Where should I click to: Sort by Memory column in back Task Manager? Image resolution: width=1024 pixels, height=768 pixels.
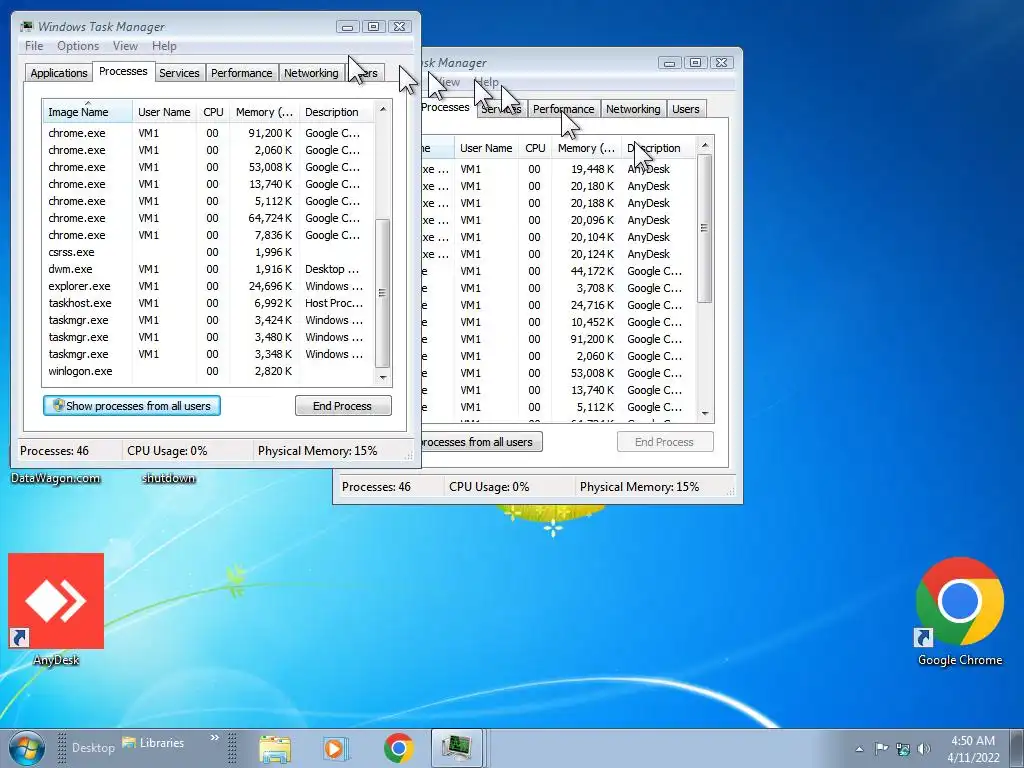pyautogui.click(x=586, y=148)
